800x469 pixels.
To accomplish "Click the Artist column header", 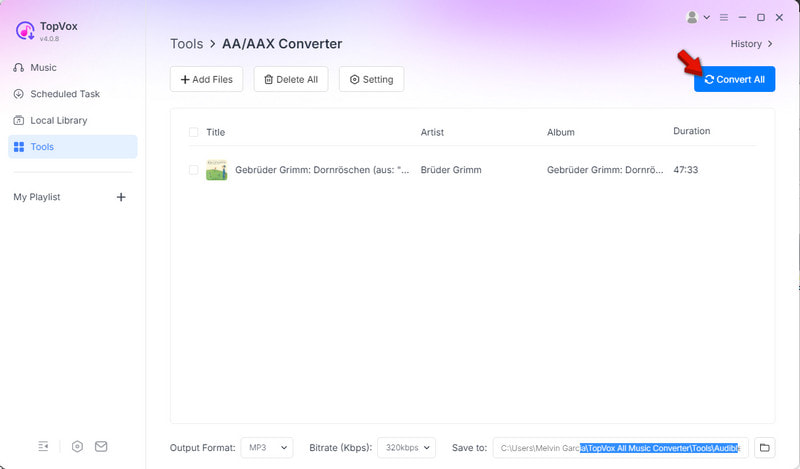I will click(x=432, y=132).
